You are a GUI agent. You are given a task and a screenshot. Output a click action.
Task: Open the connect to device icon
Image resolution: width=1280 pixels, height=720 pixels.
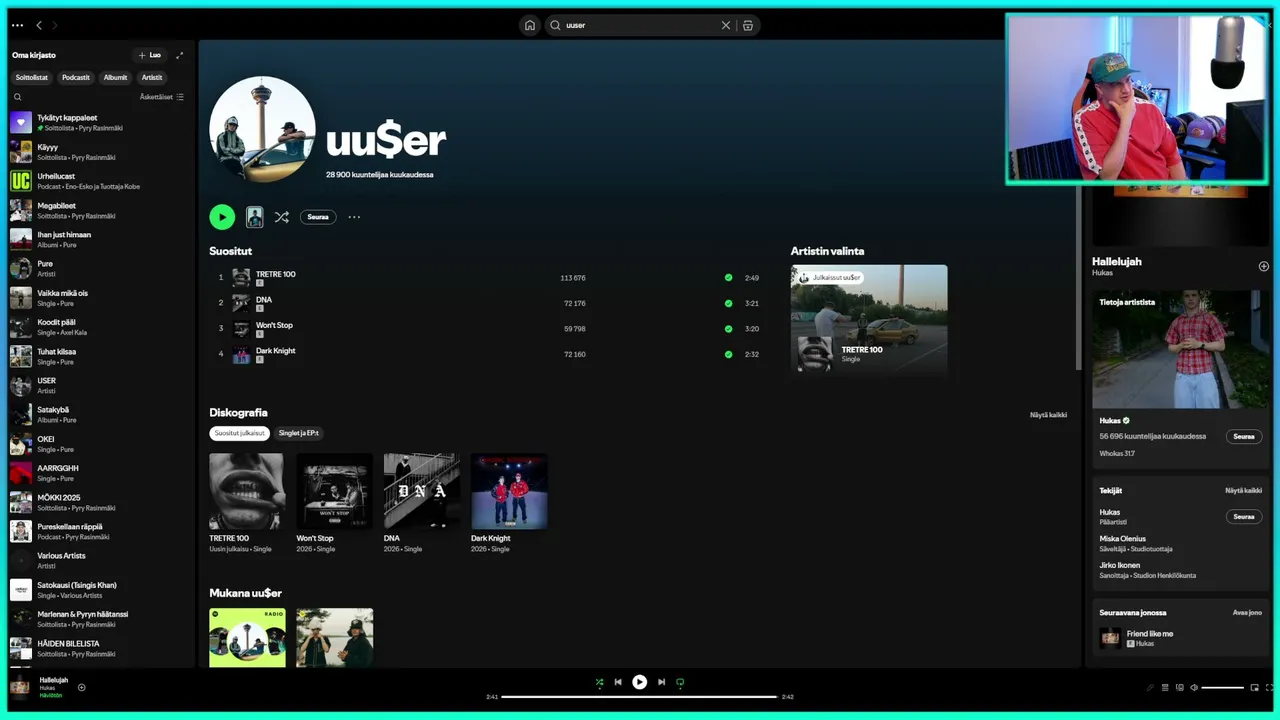[x=1180, y=688]
